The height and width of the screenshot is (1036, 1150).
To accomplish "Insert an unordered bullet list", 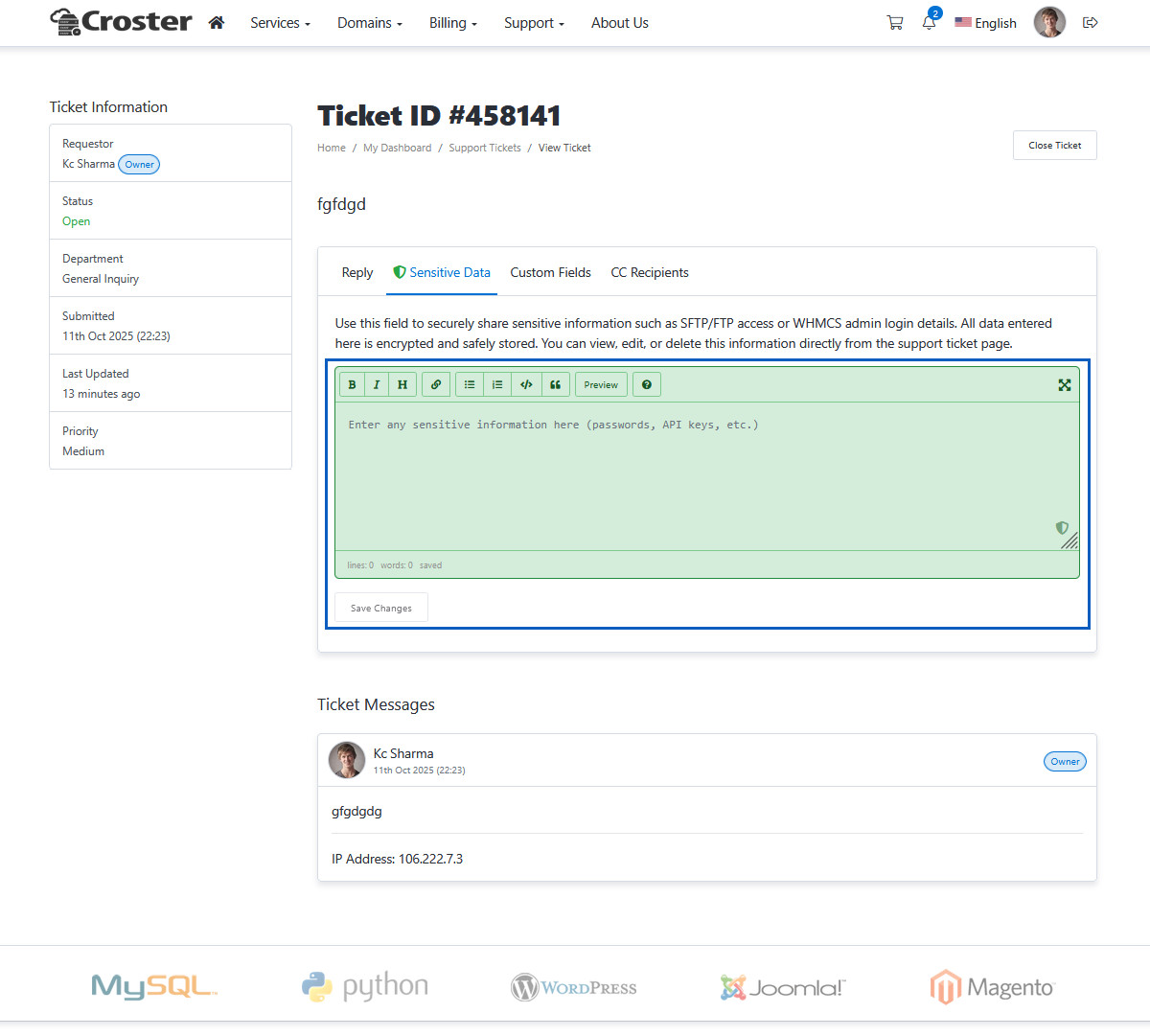I will tap(470, 384).
